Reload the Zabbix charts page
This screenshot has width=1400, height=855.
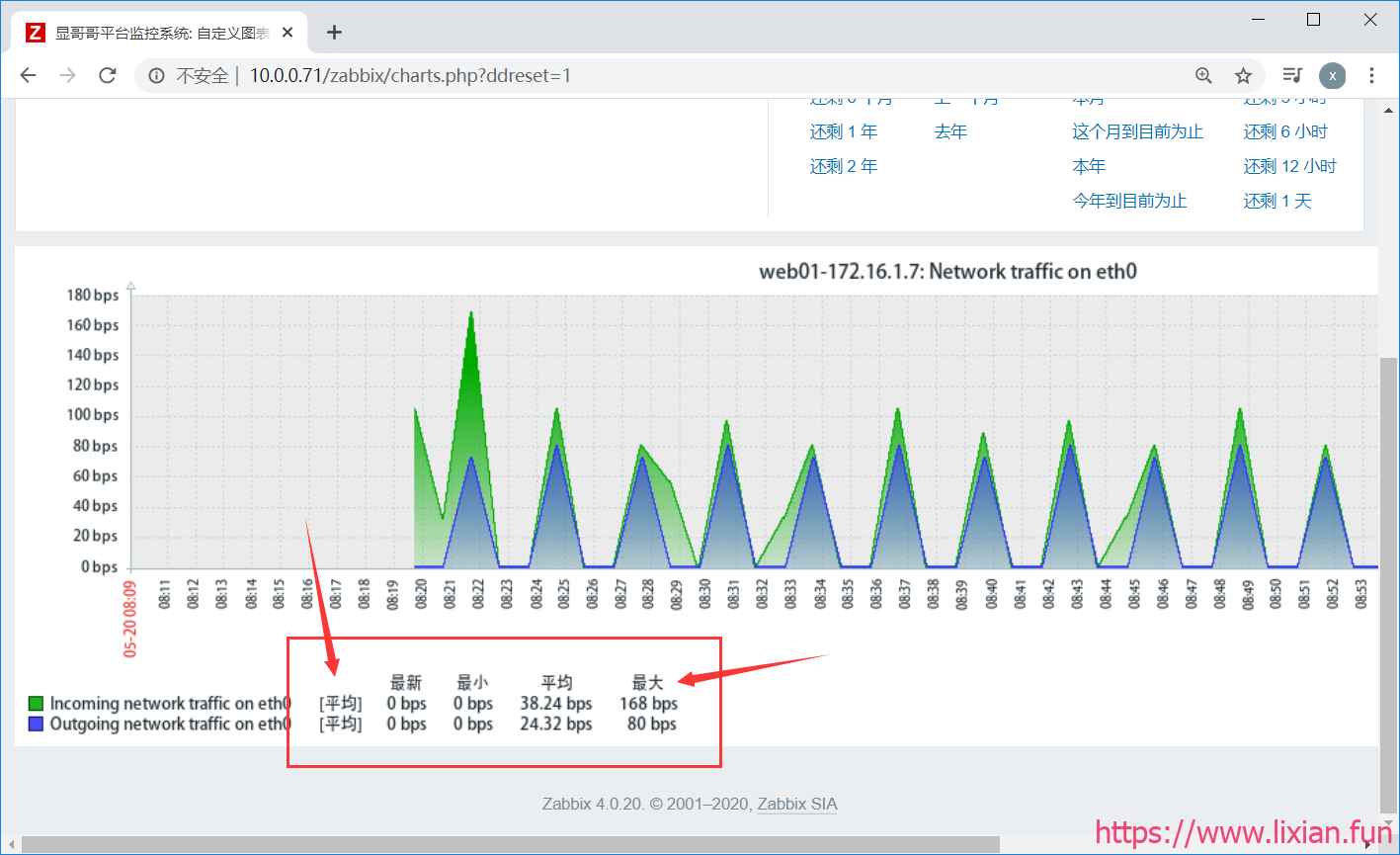[108, 75]
